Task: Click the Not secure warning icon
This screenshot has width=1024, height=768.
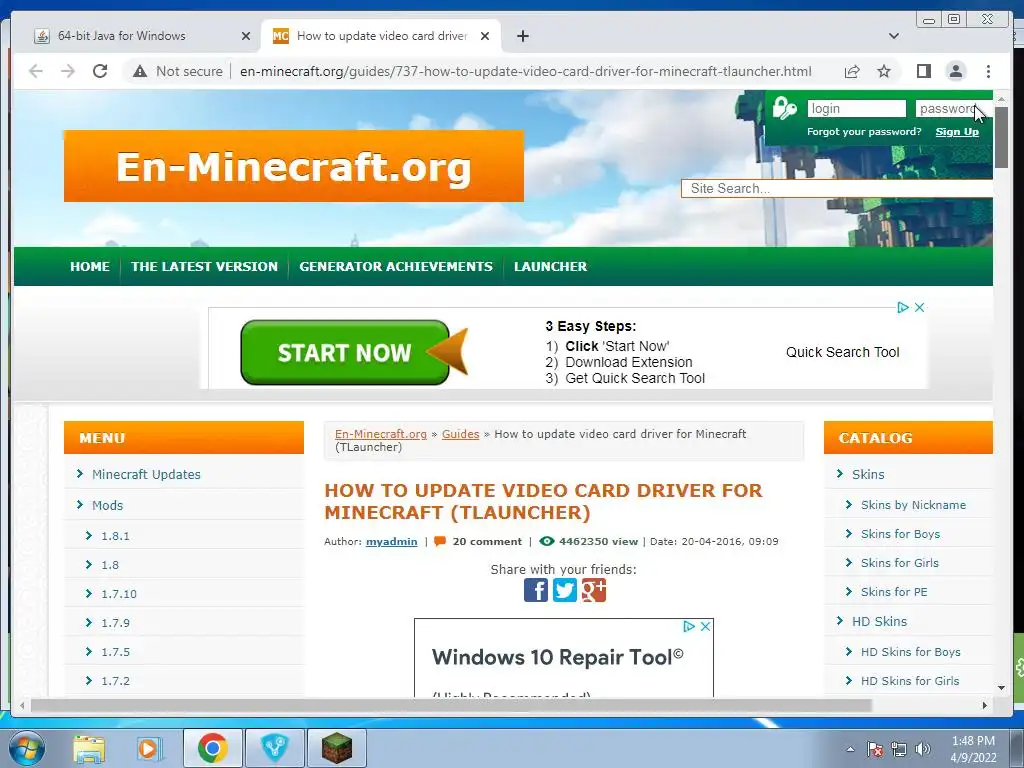Action: 140,71
